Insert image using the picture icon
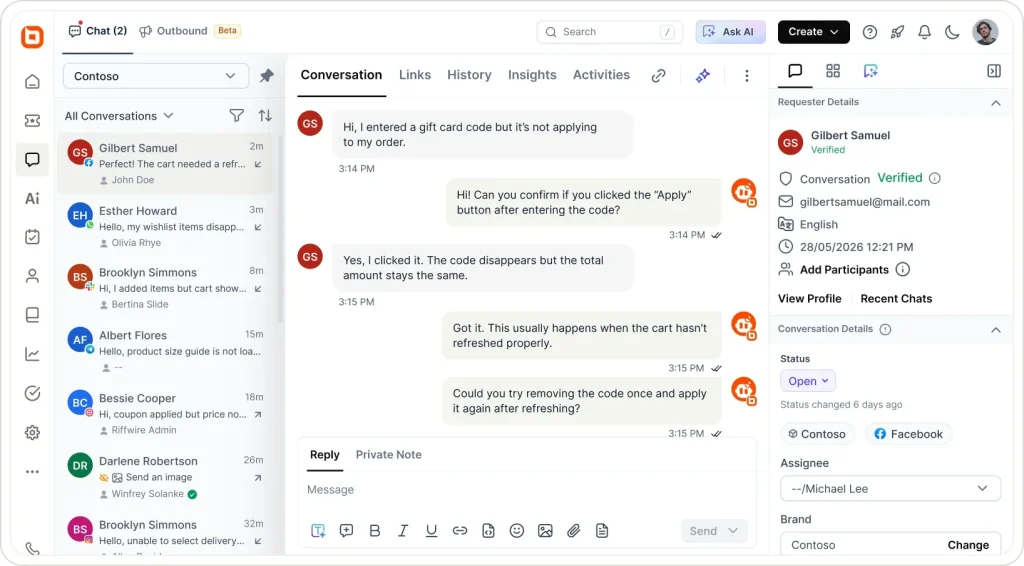Screen dimensions: 1024x566 click(545, 531)
